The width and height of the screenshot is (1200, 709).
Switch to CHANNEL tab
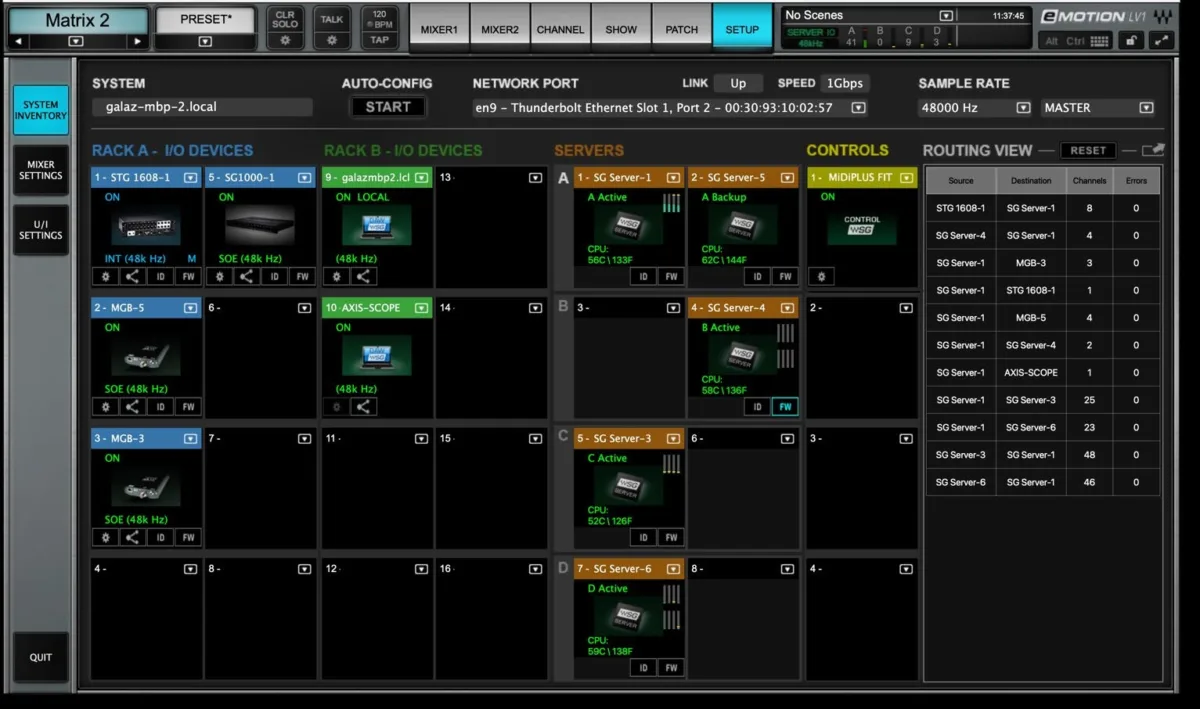click(x=560, y=29)
